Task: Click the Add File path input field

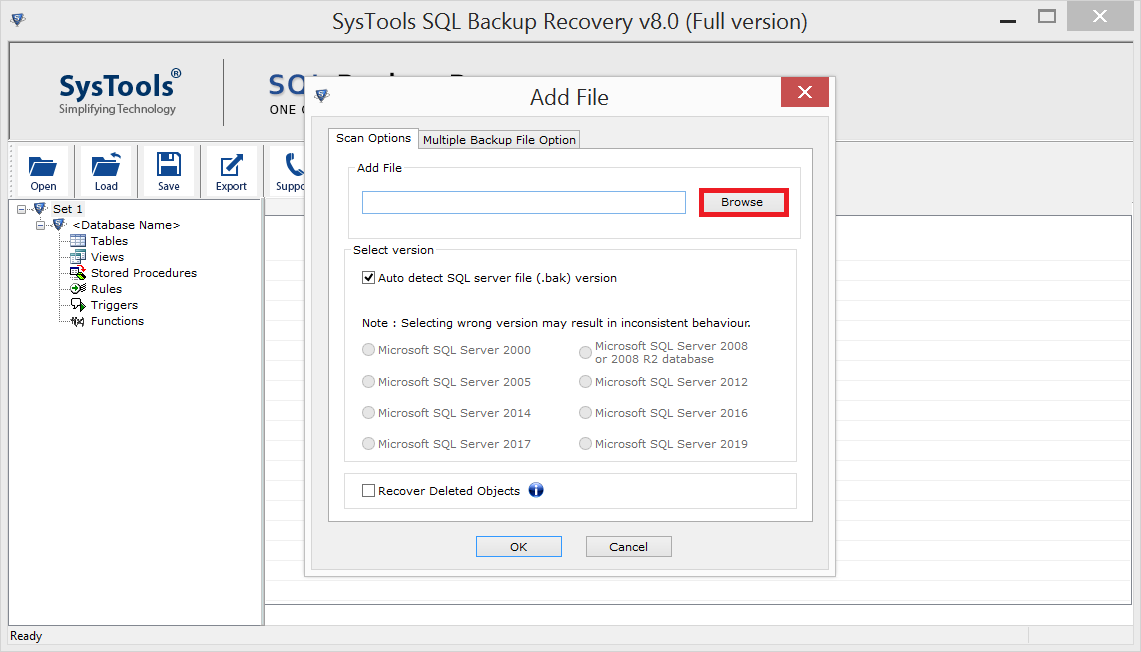Action: [x=524, y=202]
